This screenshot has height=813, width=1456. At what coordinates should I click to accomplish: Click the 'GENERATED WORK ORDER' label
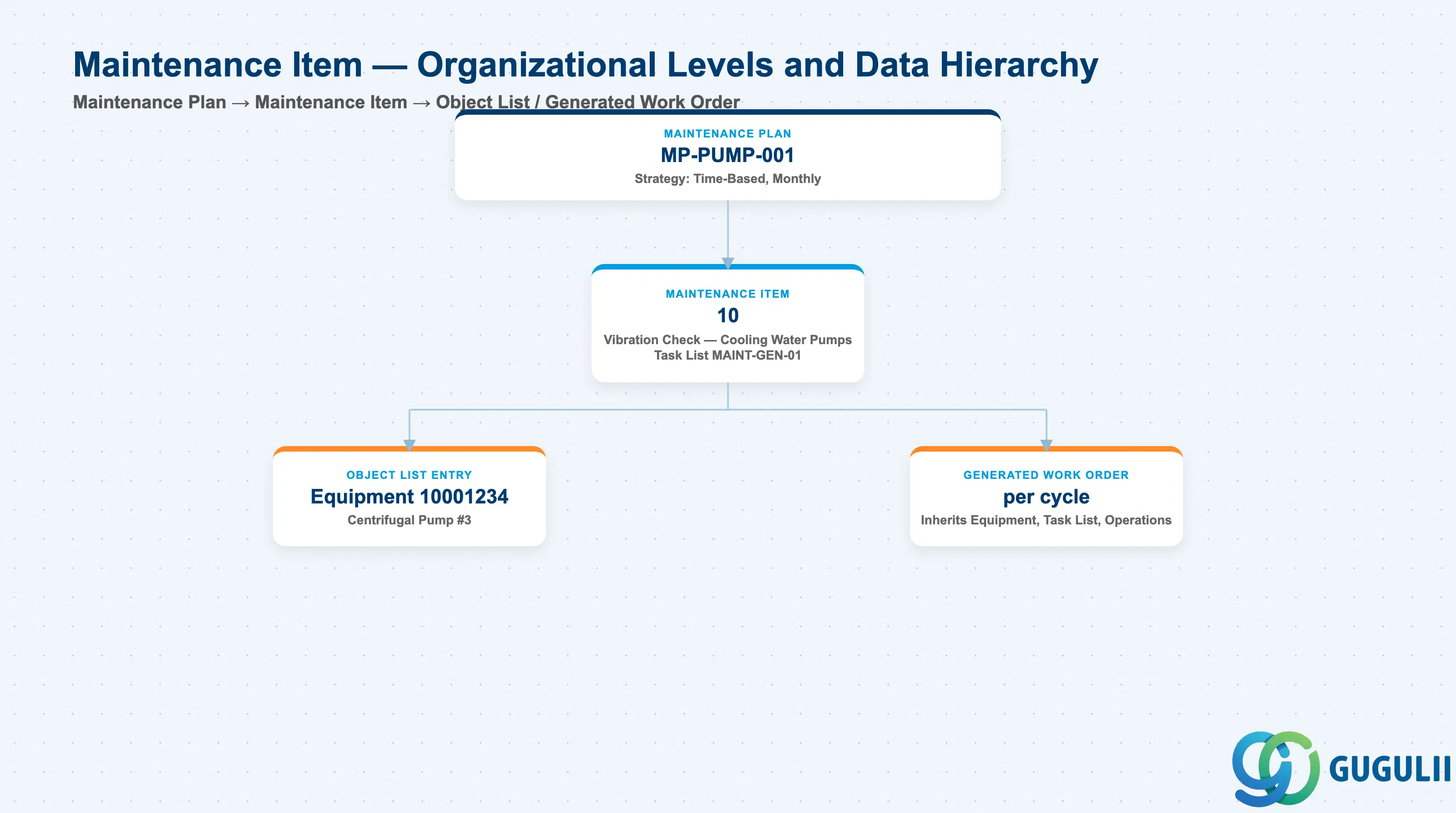(1046, 475)
